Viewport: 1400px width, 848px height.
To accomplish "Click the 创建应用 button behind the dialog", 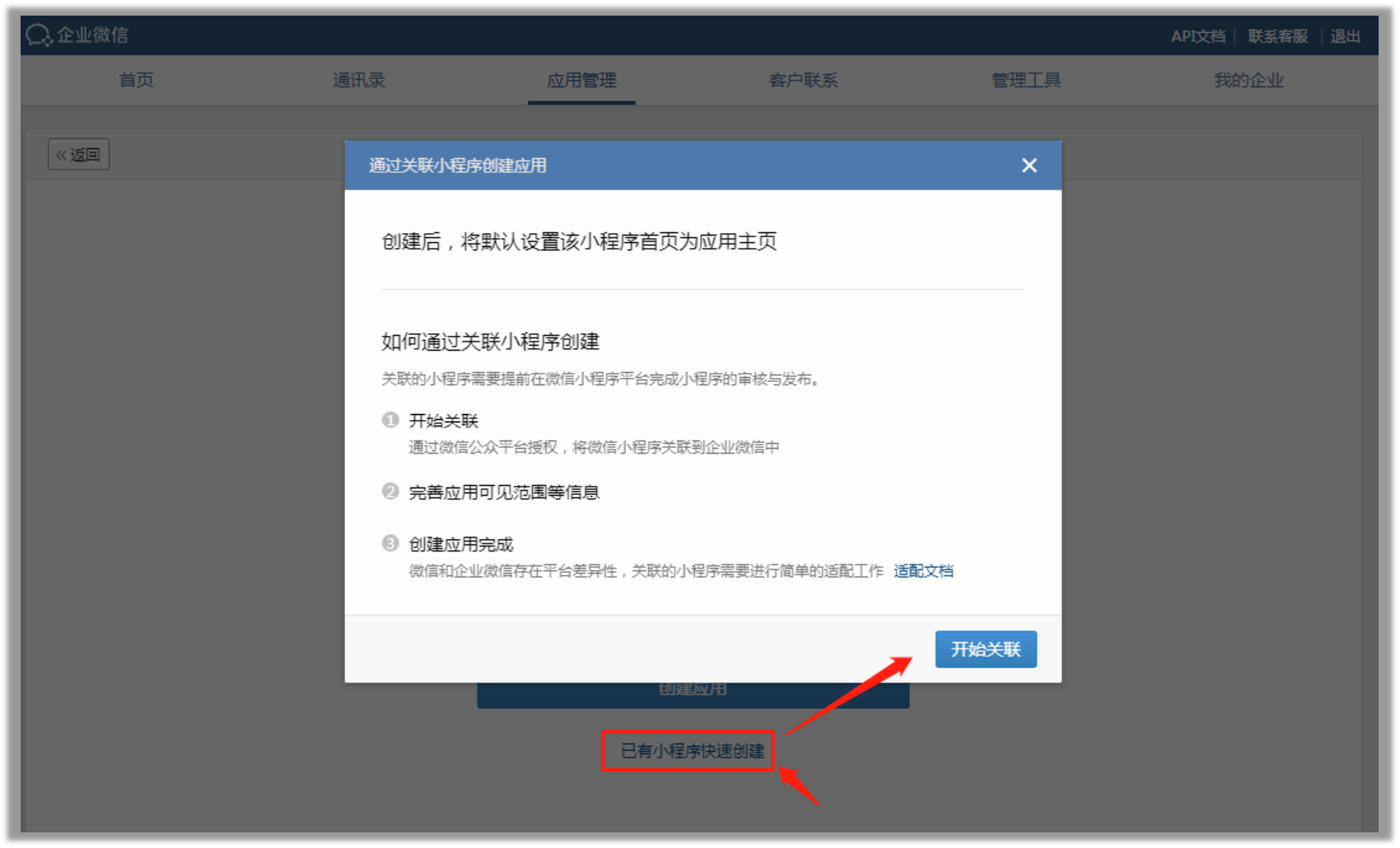I will [693, 695].
